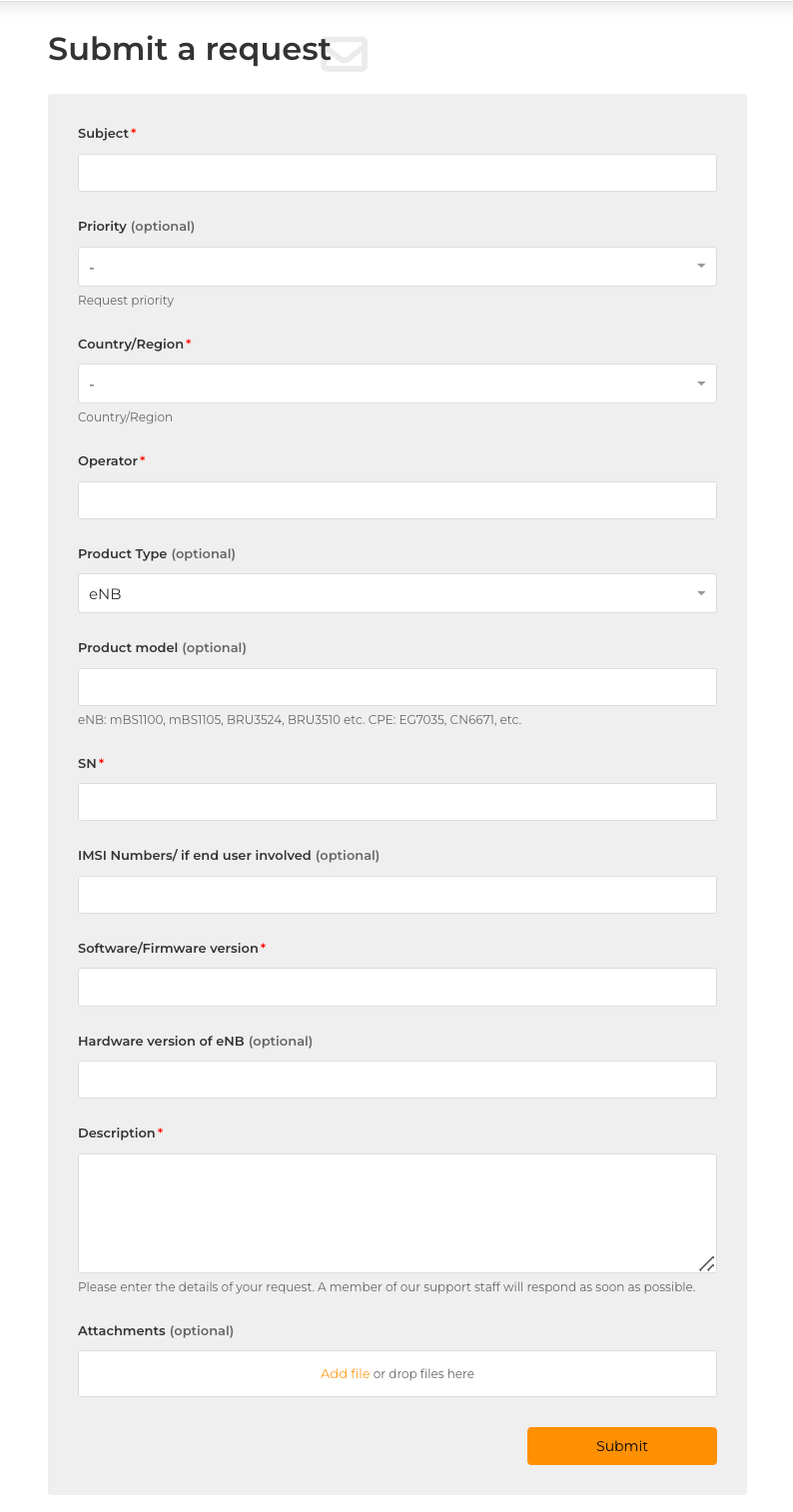Viewport: 793px width, 1512px height.
Task: Open the Country/Region dropdown
Action: click(x=397, y=383)
